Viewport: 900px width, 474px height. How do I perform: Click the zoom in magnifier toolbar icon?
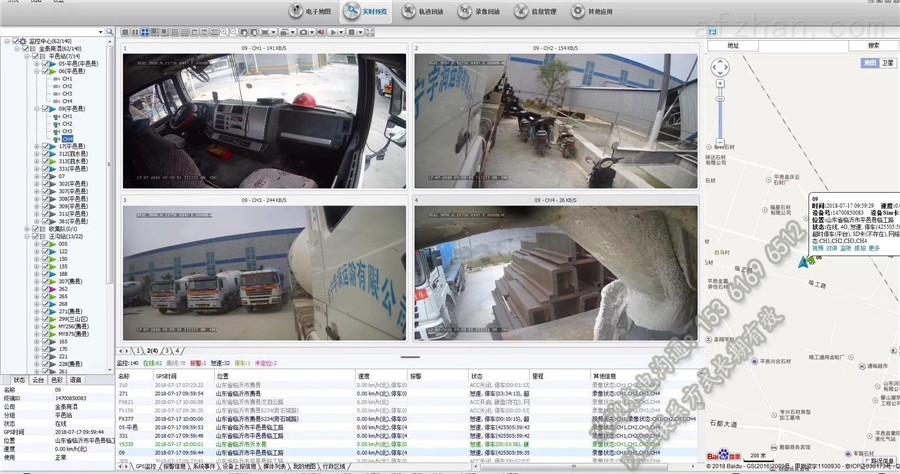coord(224,32)
